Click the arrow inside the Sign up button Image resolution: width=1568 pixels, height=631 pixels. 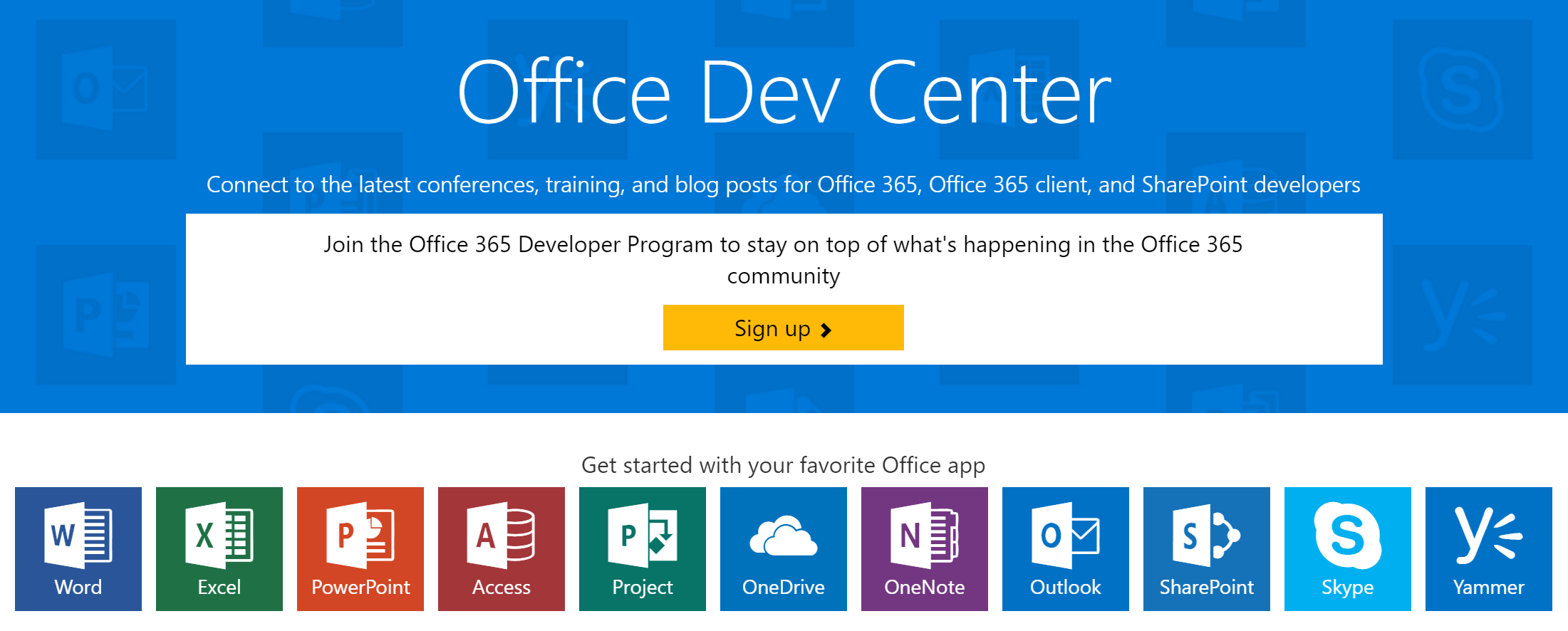(826, 329)
